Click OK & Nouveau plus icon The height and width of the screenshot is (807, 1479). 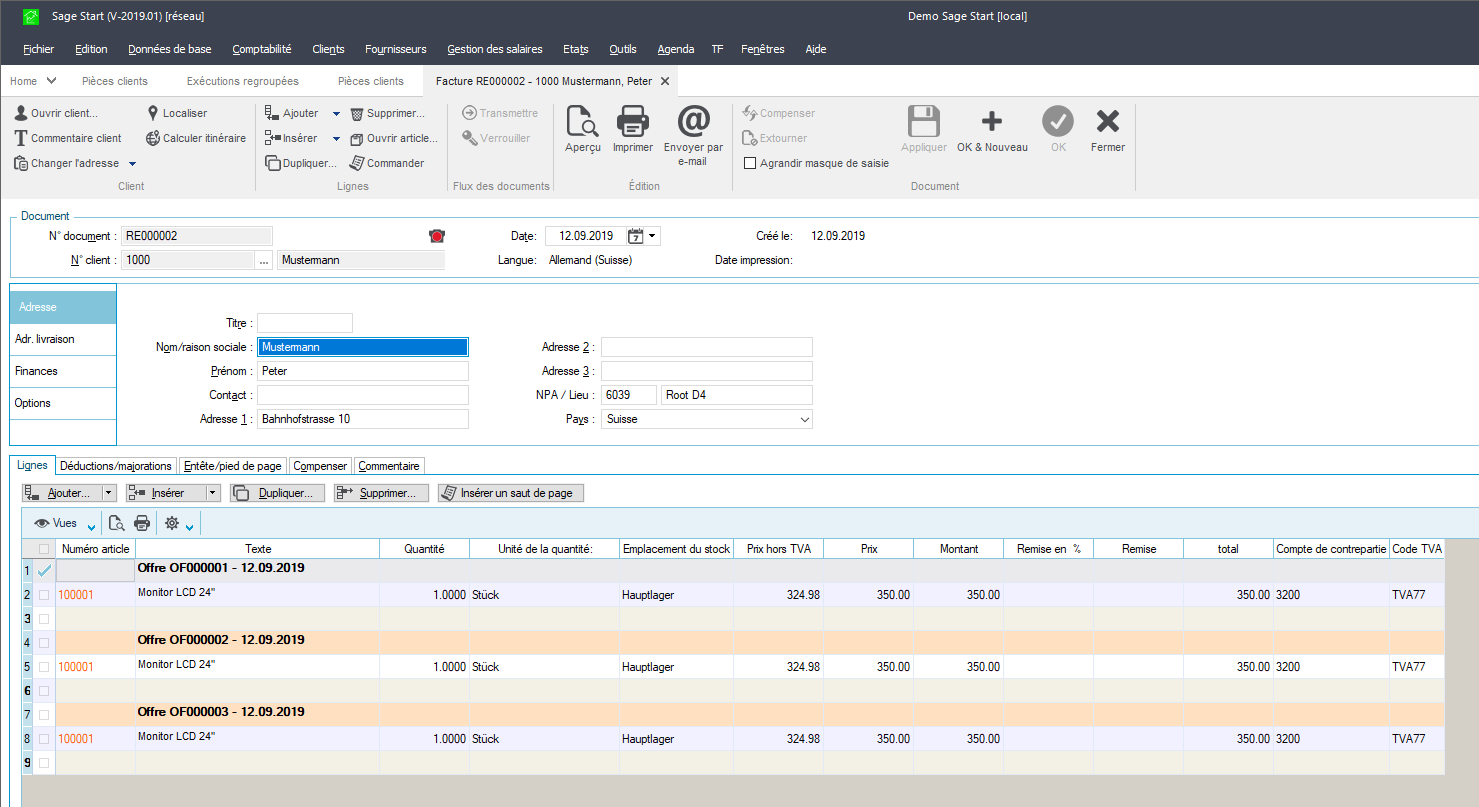991,122
